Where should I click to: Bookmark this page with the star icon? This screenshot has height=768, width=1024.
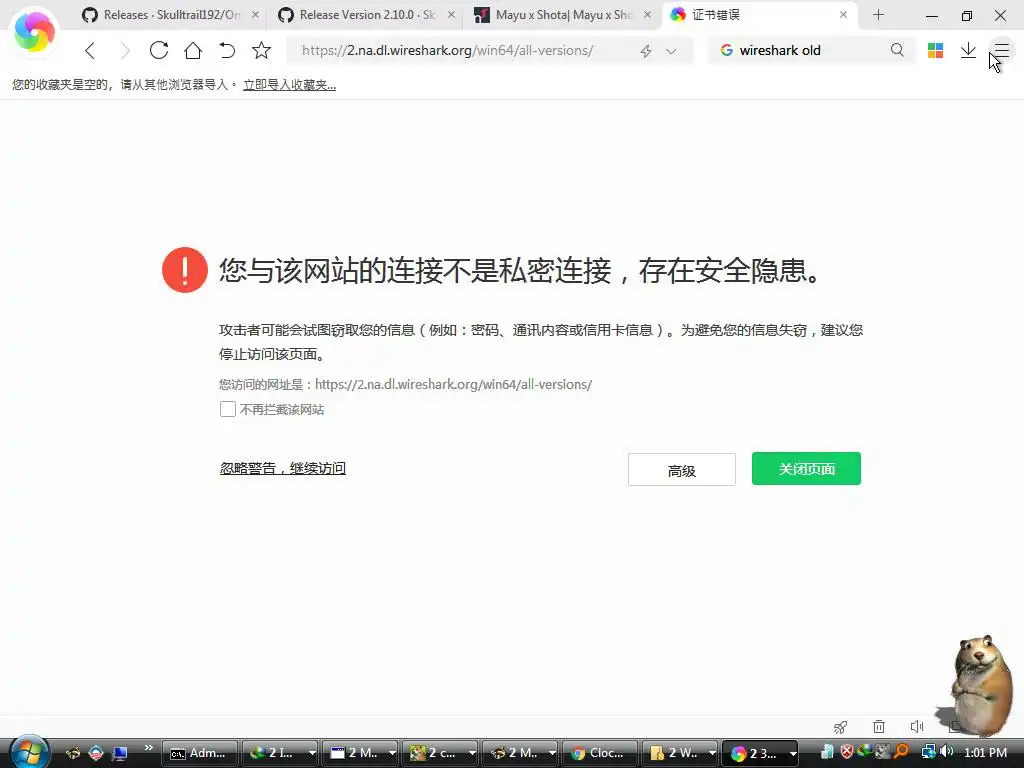pos(261,50)
